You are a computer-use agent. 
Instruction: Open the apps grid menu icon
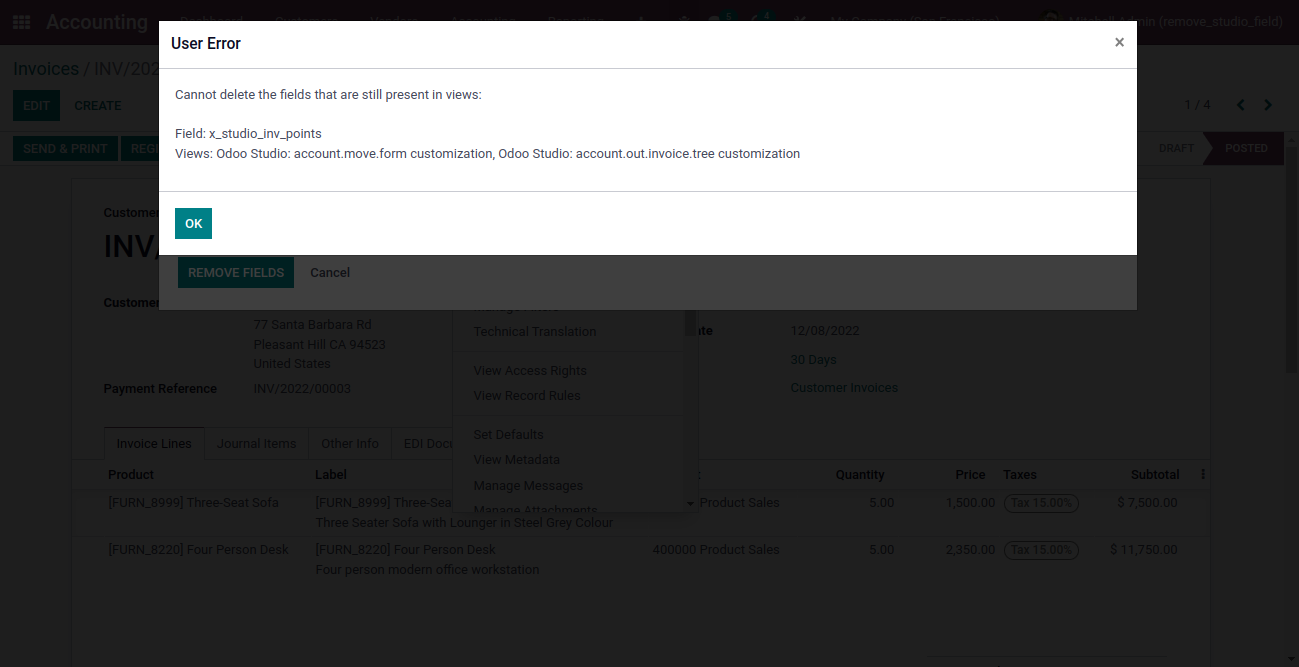point(22,21)
